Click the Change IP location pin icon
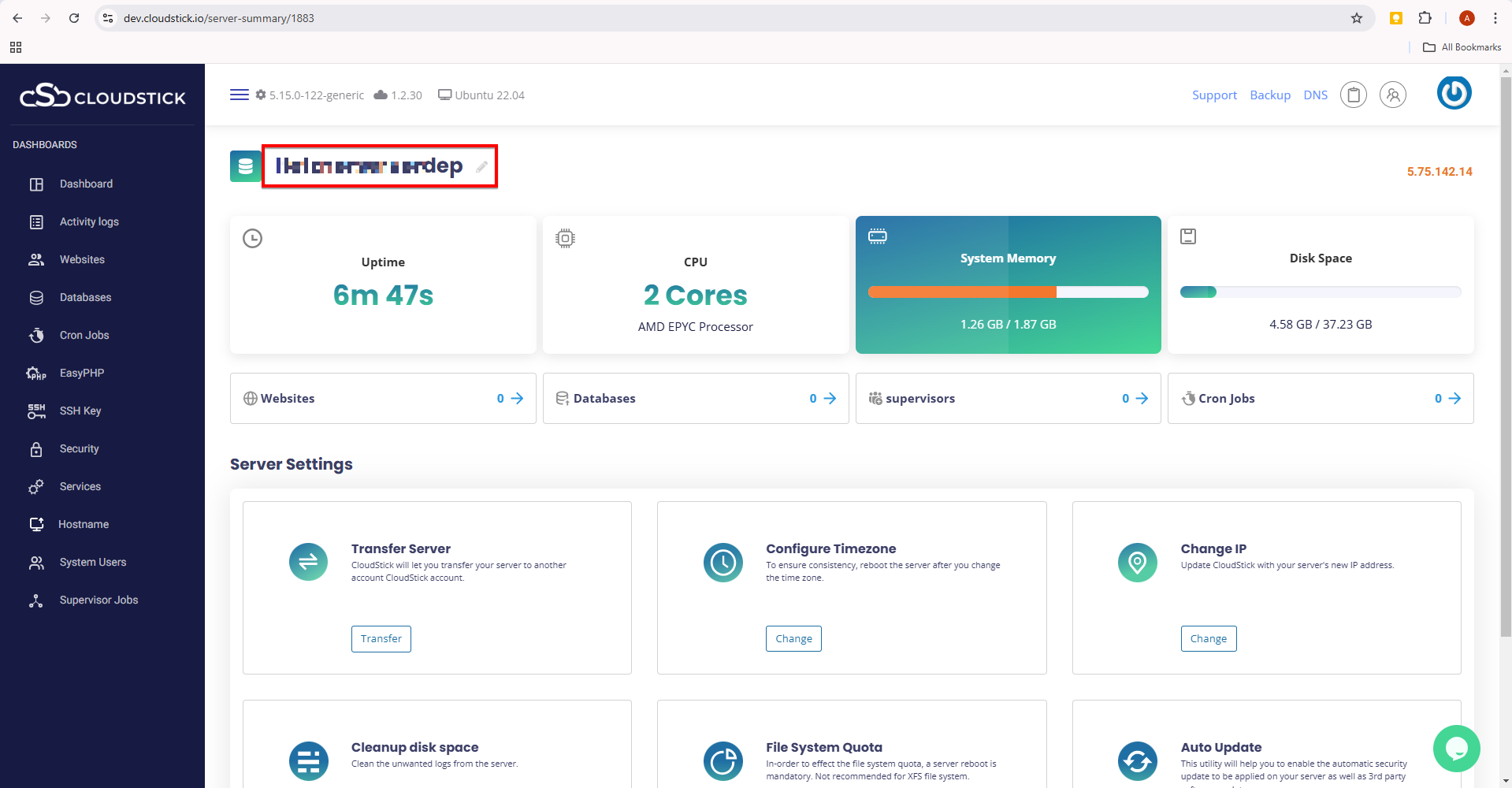1512x788 pixels. [1137, 562]
